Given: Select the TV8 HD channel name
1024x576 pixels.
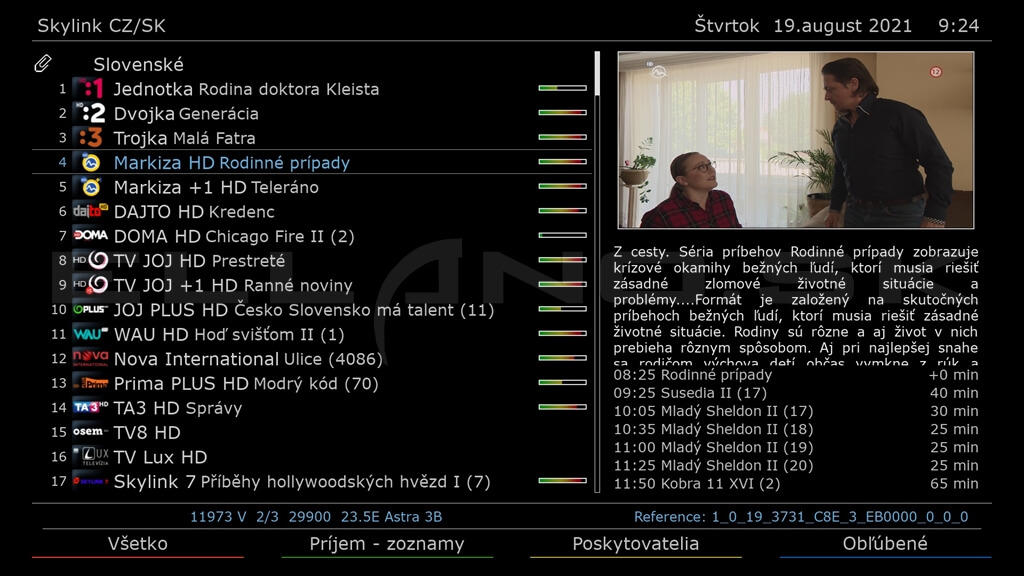Looking at the screenshot, I should click(x=147, y=432).
